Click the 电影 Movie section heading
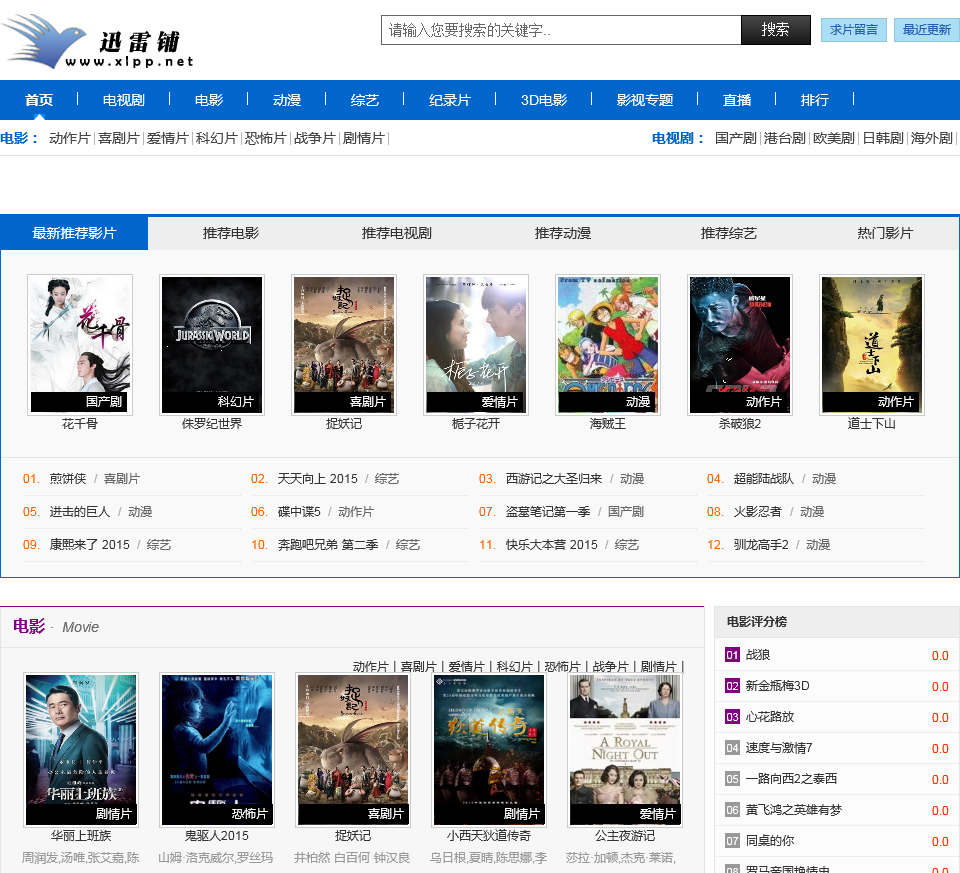This screenshot has height=873, width=960. point(56,627)
